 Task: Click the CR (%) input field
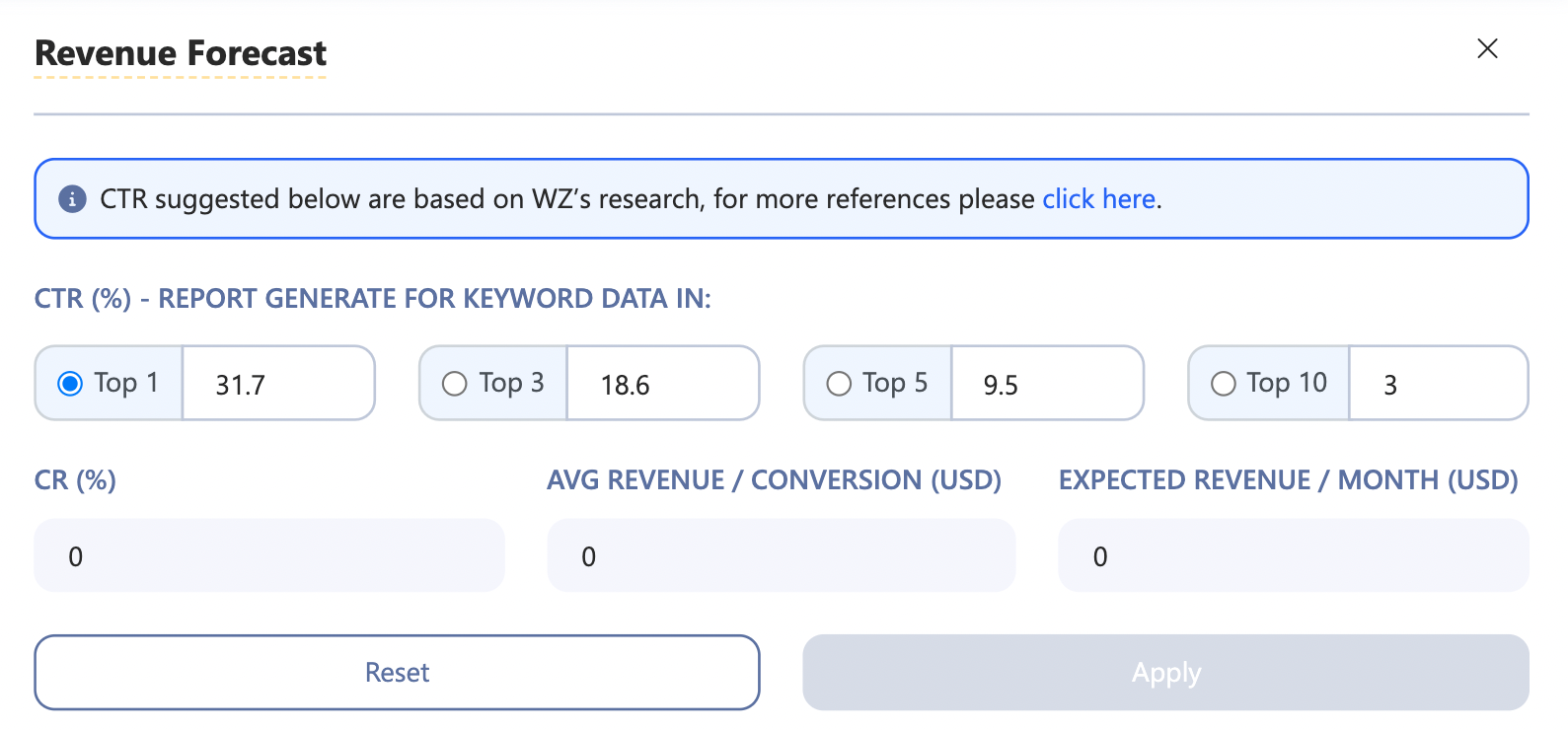coord(269,554)
